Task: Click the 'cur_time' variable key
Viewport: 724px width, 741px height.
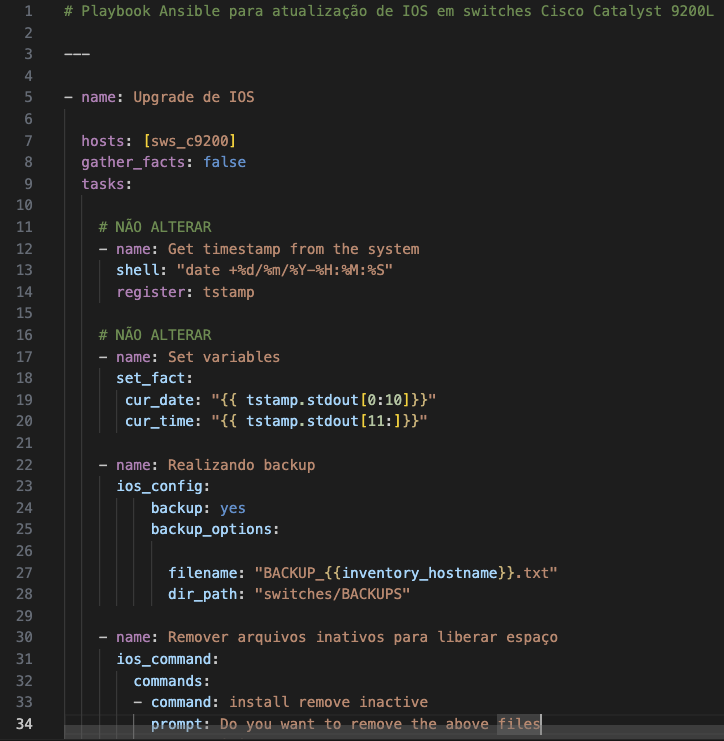Action: point(159,421)
